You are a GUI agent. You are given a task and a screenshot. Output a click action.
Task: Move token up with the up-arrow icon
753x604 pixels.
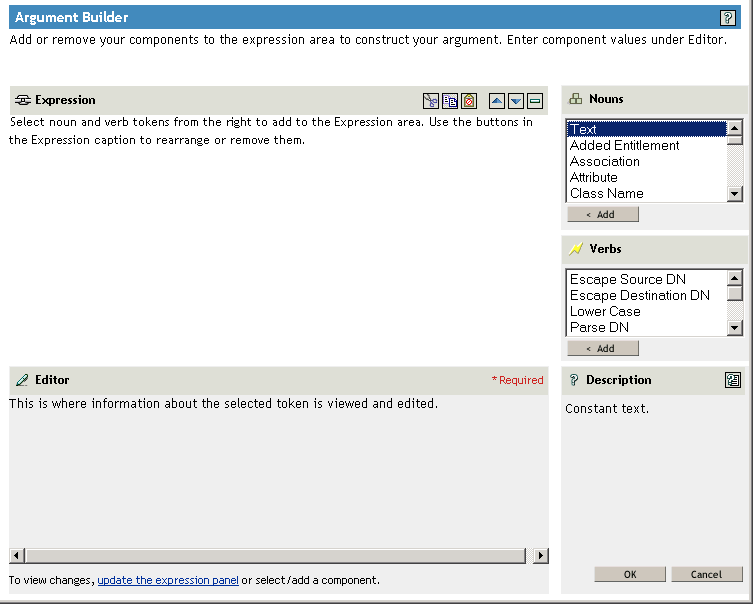pos(497,101)
